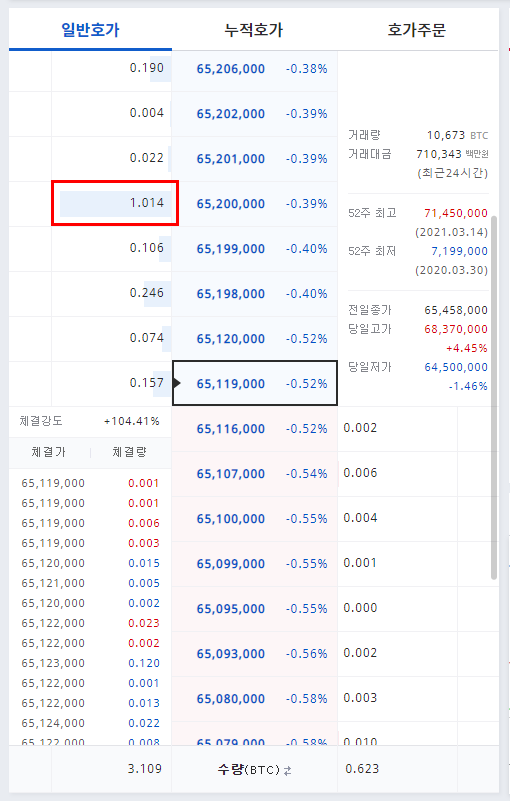510x801 pixels.
Task: Choose bid price 65,100,000
Action: pos(230,519)
